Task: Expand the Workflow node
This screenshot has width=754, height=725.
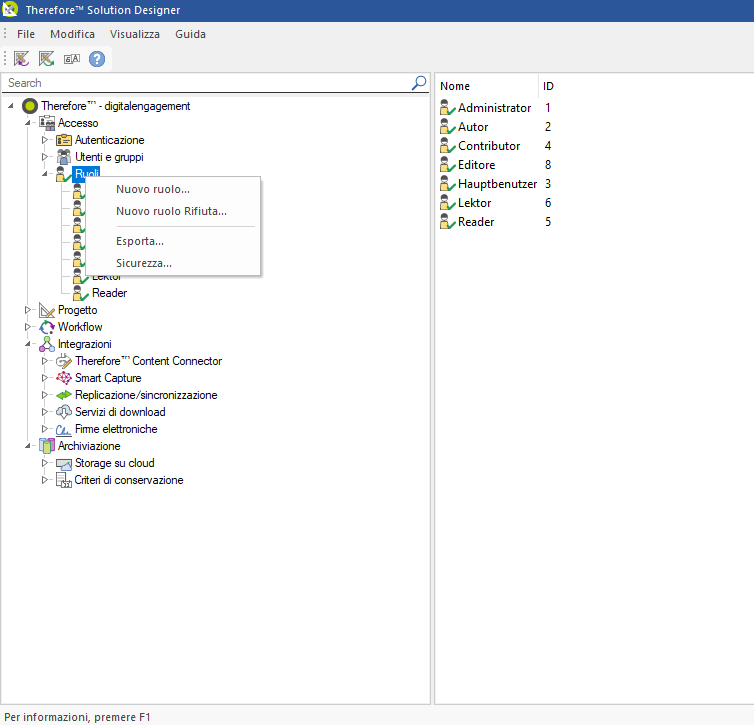Action: (27, 327)
